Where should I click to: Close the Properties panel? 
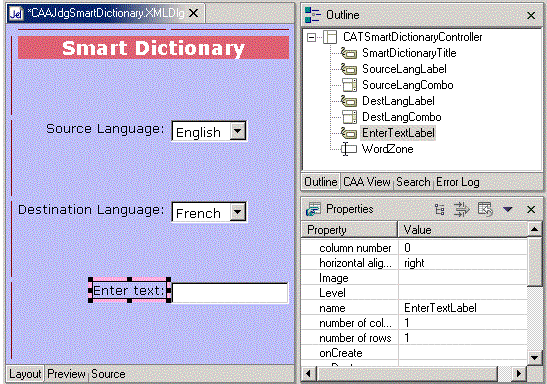coord(531,209)
